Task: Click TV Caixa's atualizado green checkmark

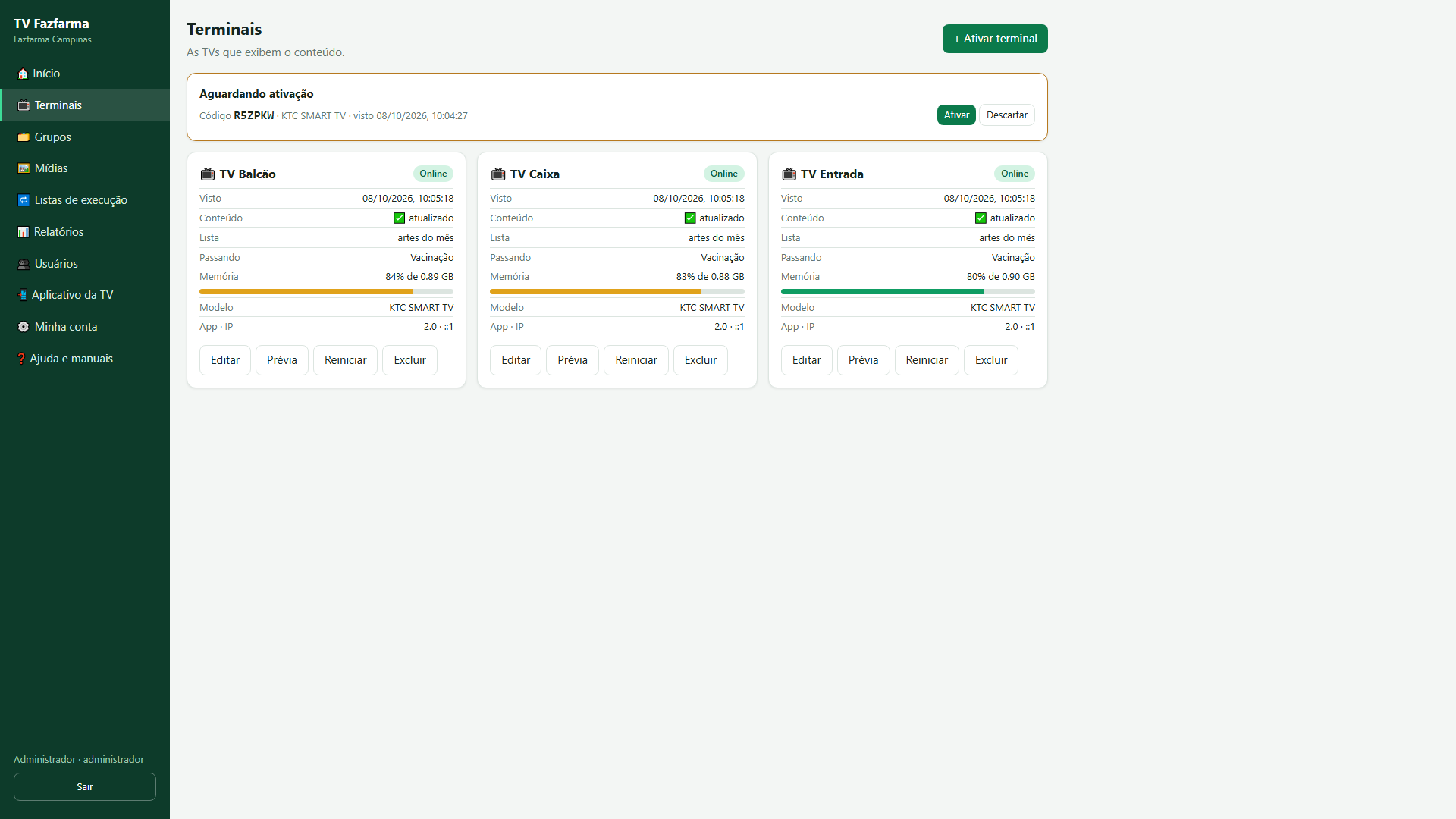Action: 690,218
